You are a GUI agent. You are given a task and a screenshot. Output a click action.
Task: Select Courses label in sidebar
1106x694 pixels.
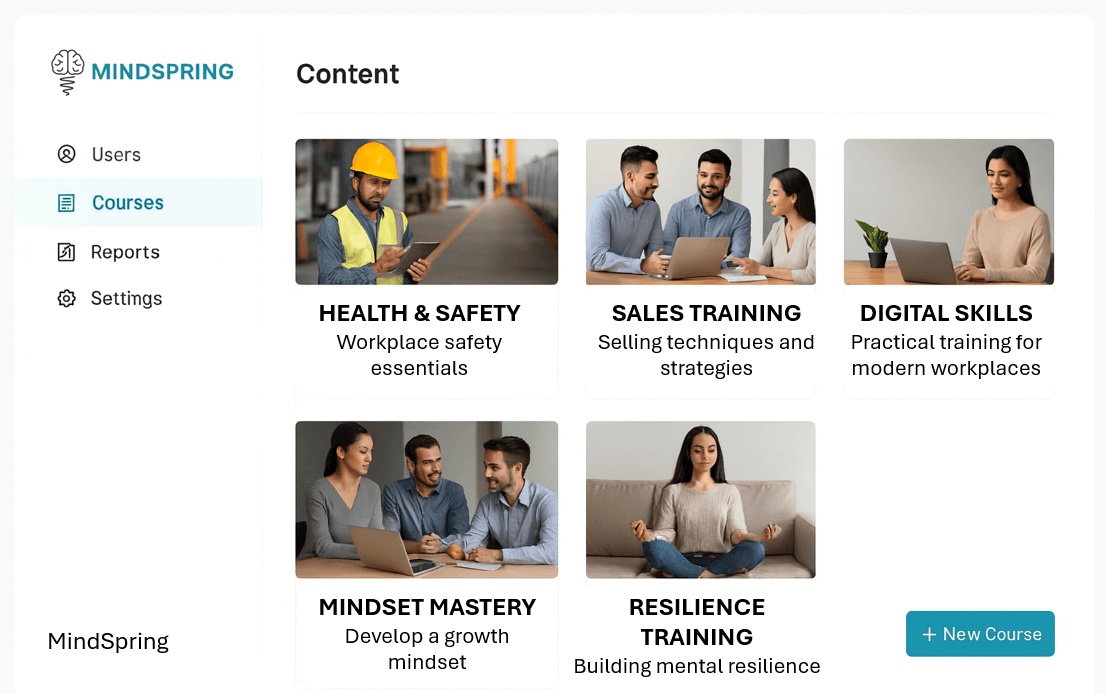(128, 203)
